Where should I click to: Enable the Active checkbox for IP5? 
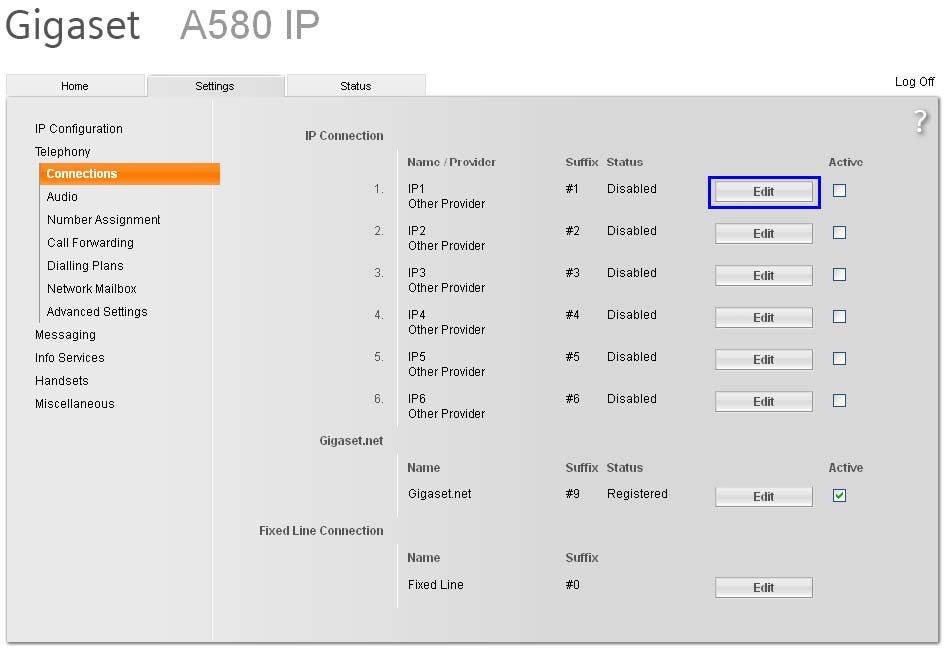click(839, 359)
